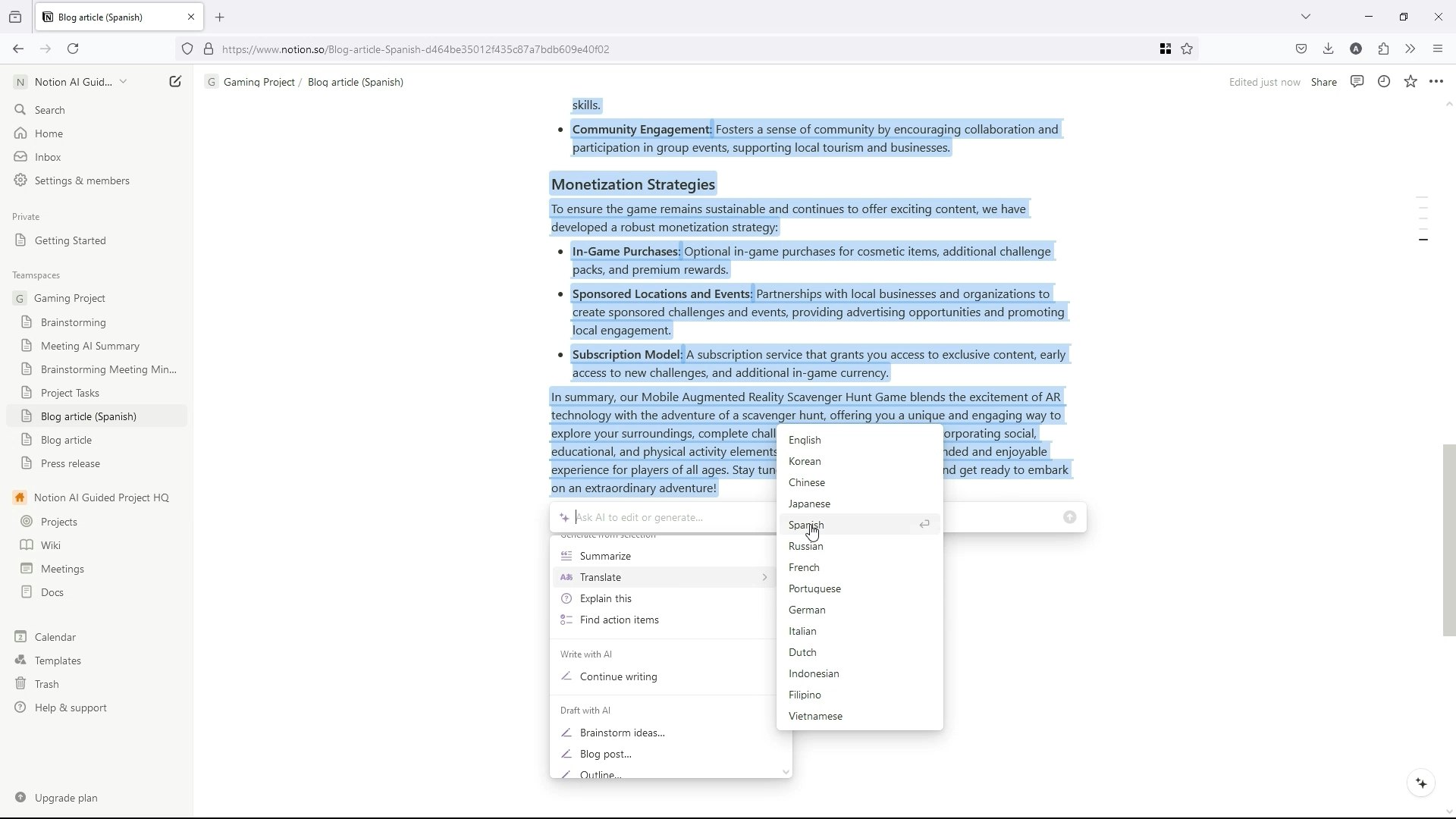Open page options three-dots menu

point(1436,82)
